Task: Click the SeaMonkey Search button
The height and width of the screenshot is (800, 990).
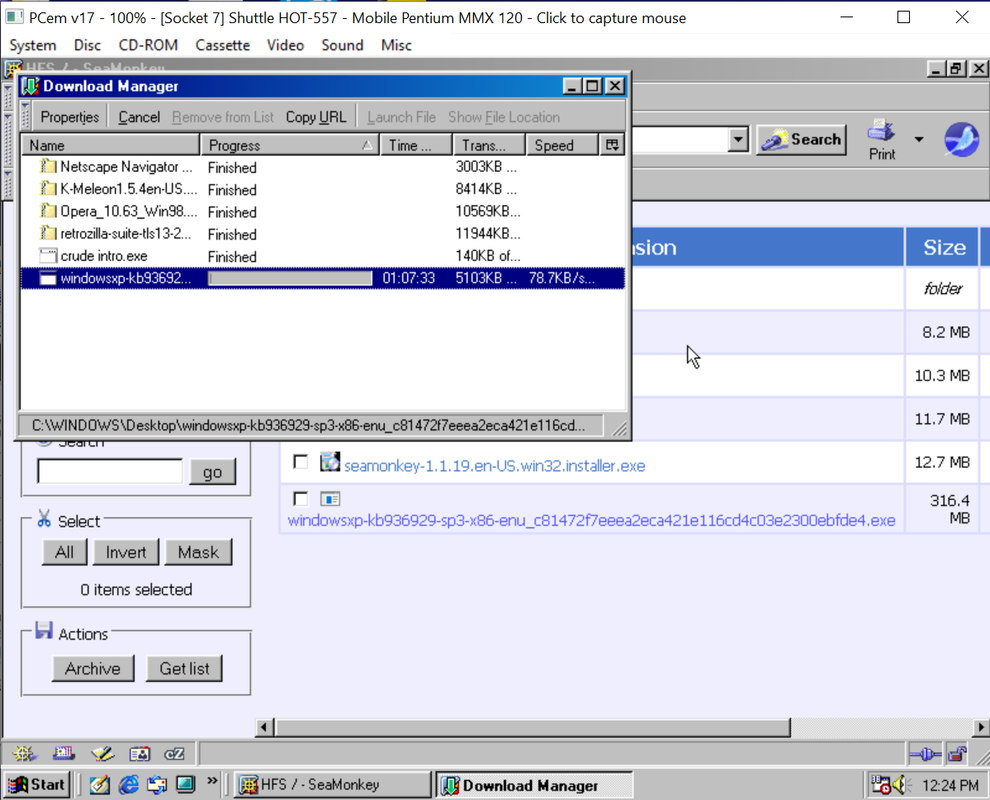Action: (x=801, y=140)
